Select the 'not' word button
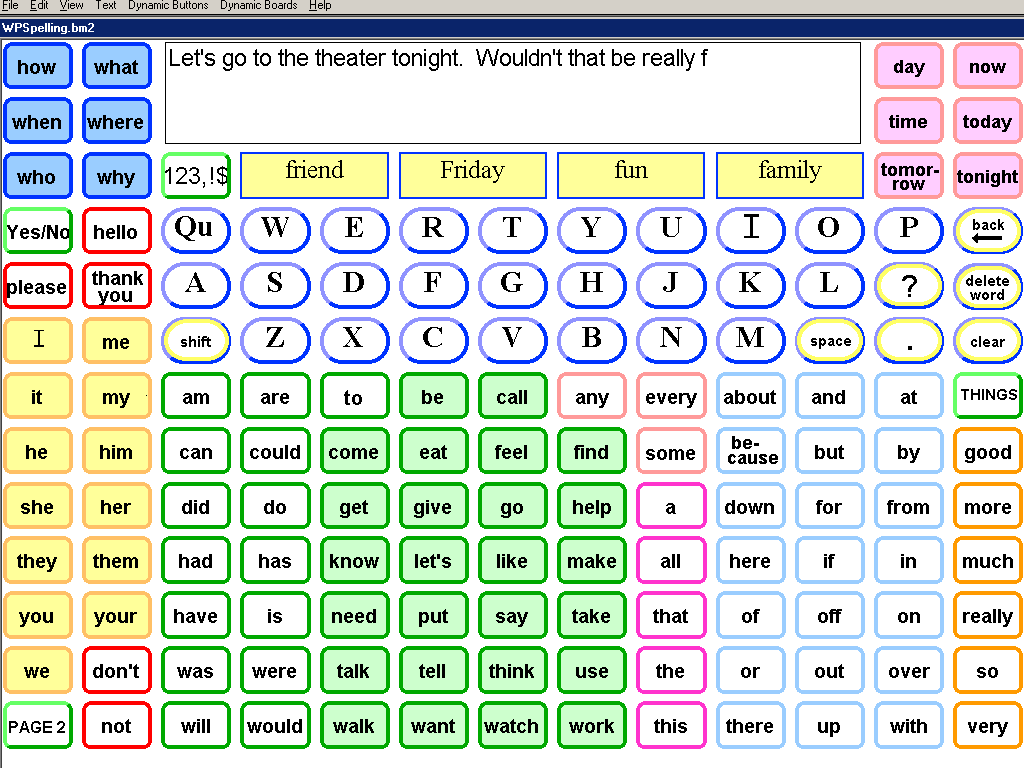Image resolution: width=1024 pixels, height=768 pixels. pos(116,726)
